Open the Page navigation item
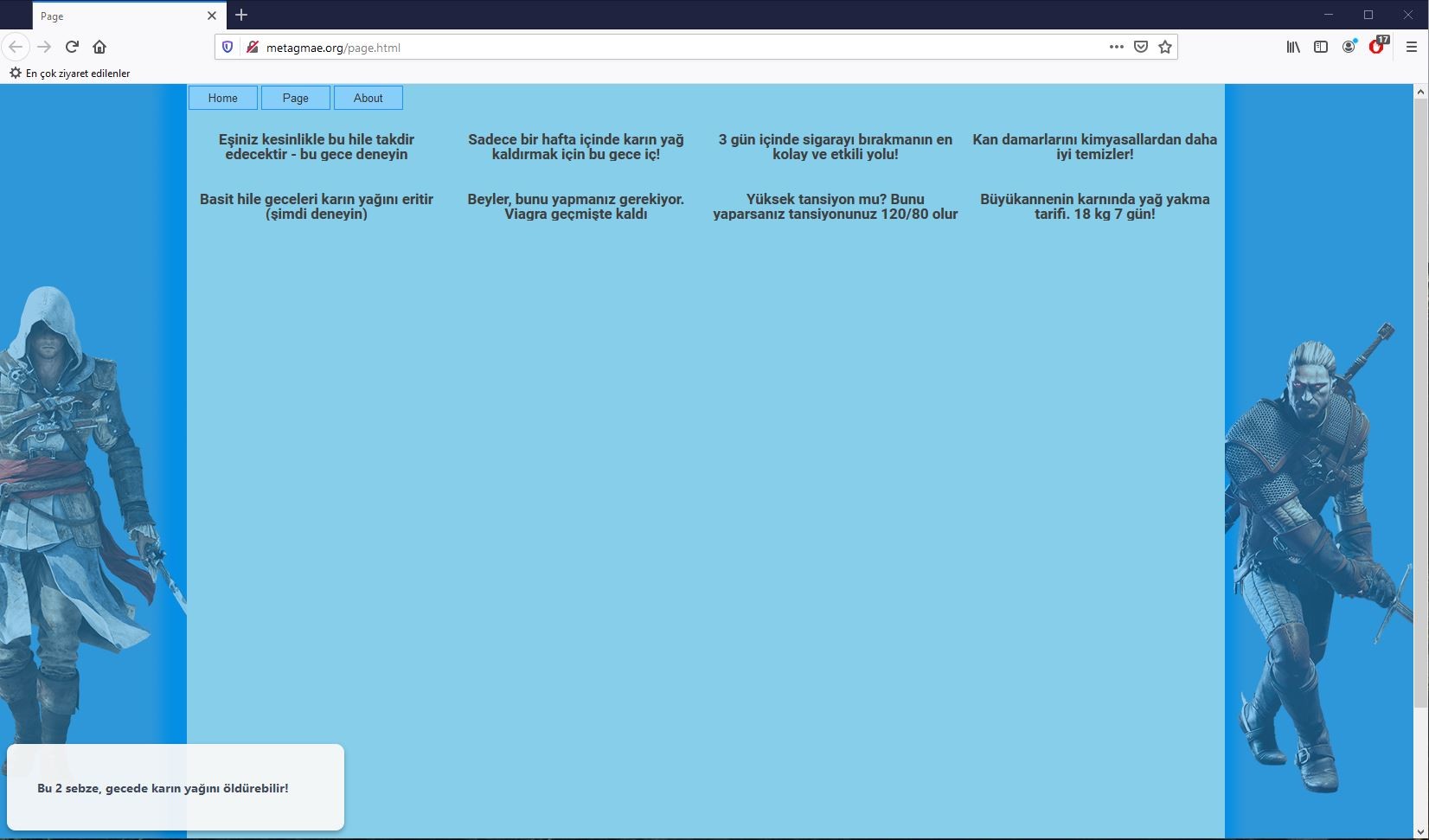The image size is (1429, 840). pyautogui.click(x=296, y=98)
